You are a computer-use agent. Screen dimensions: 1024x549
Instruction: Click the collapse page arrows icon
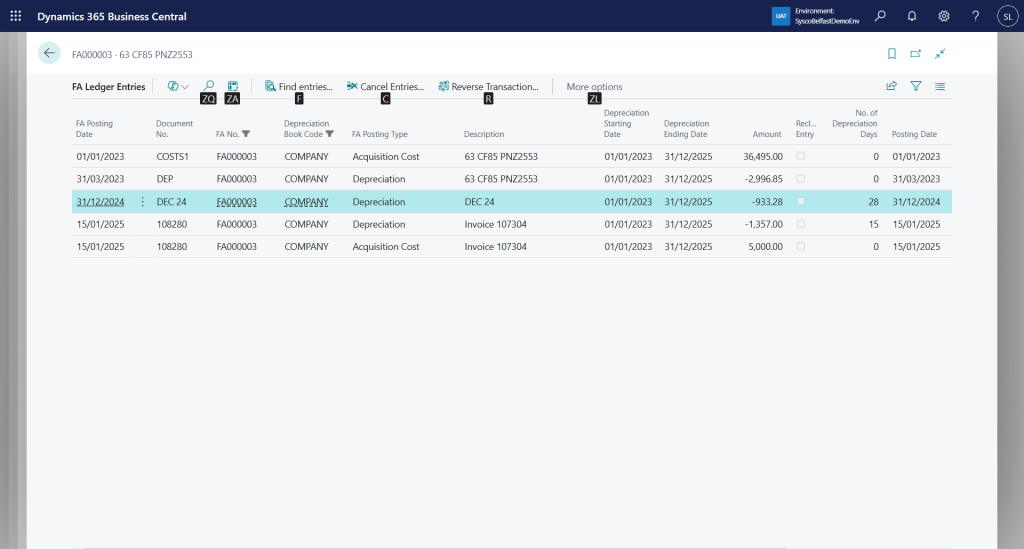pos(940,54)
